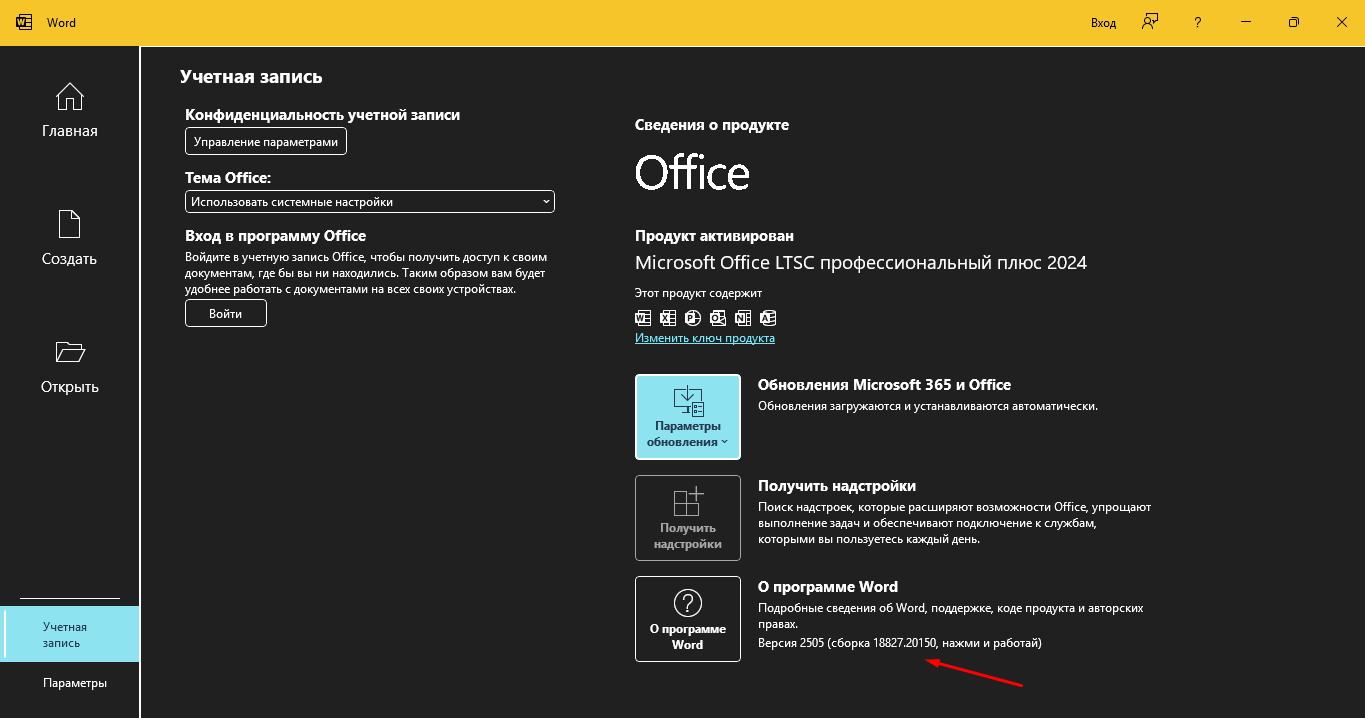
Task: Expand the Тема Office dropdown
Action: pyautogui.click(x=370, y=201)
